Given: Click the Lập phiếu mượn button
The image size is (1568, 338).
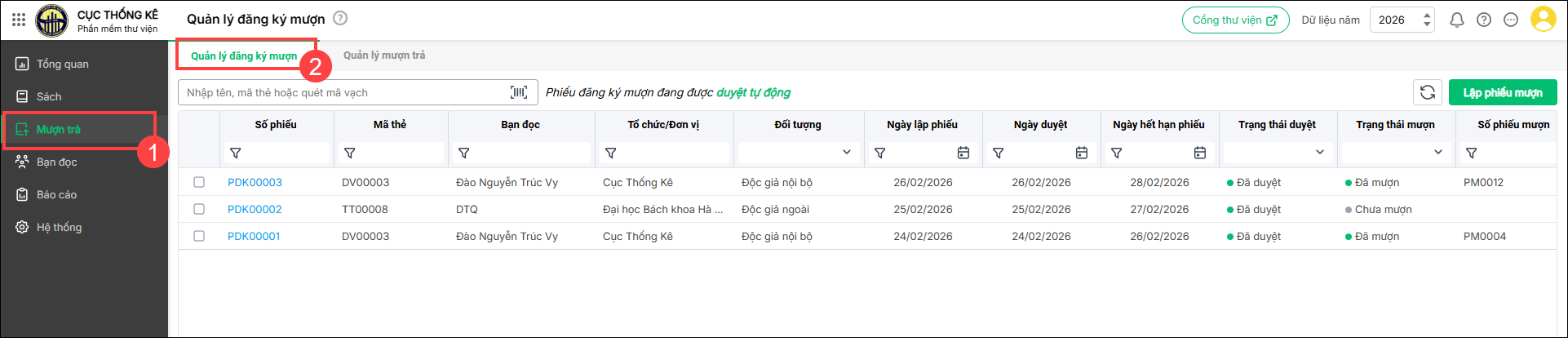Looking at the screenshot, I should click(1503, 92).
